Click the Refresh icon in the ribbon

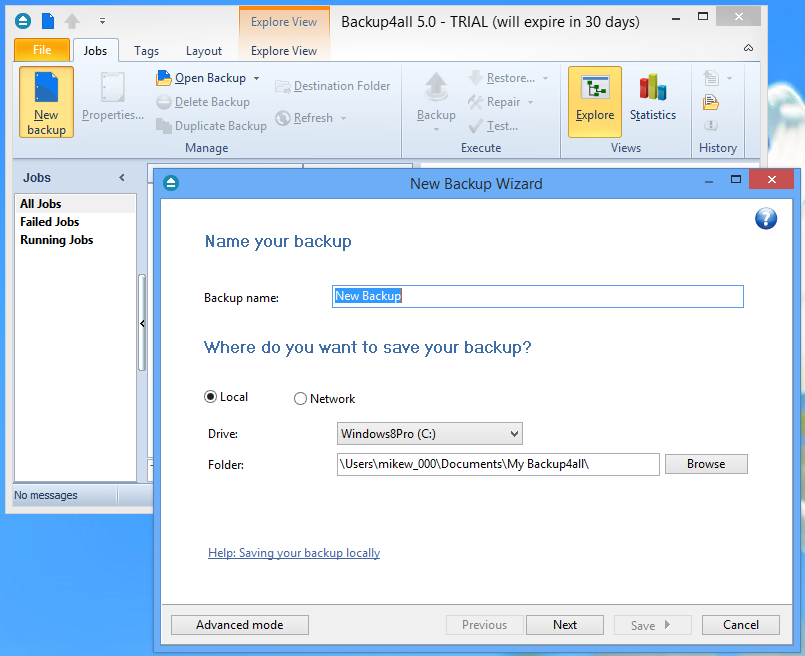(x=283, y=118)
